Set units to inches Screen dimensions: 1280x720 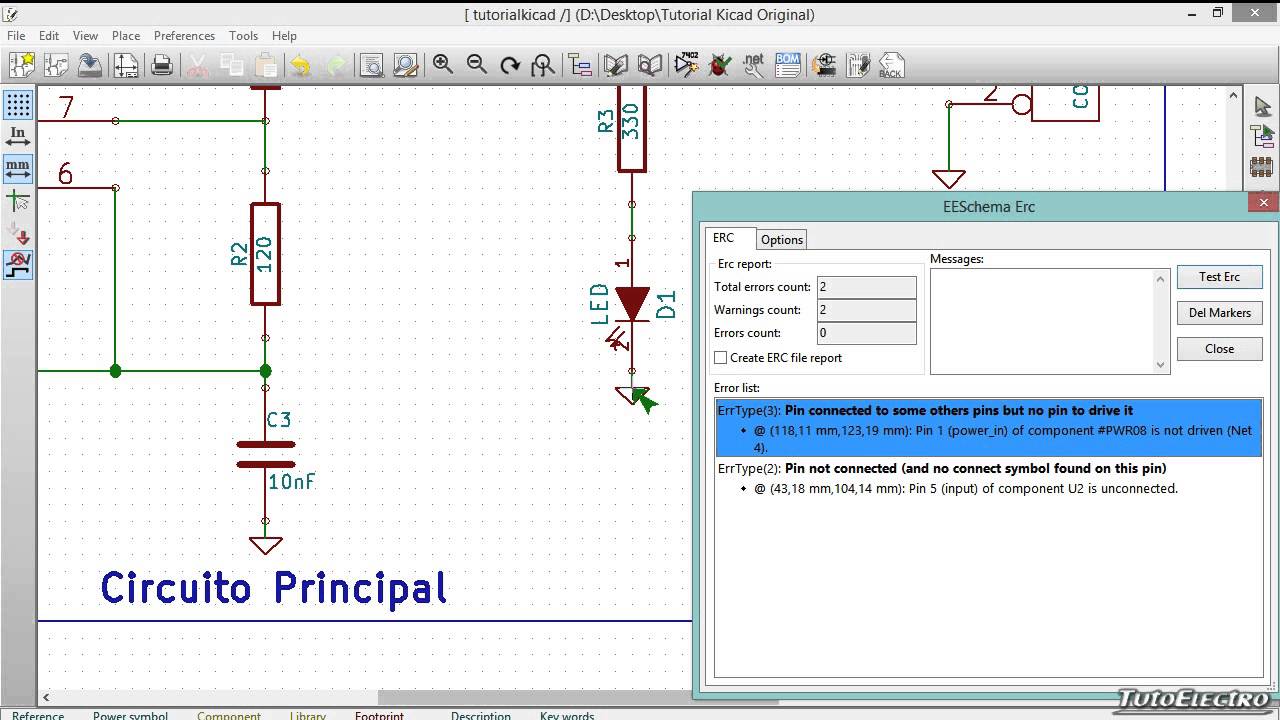(18, 137)
